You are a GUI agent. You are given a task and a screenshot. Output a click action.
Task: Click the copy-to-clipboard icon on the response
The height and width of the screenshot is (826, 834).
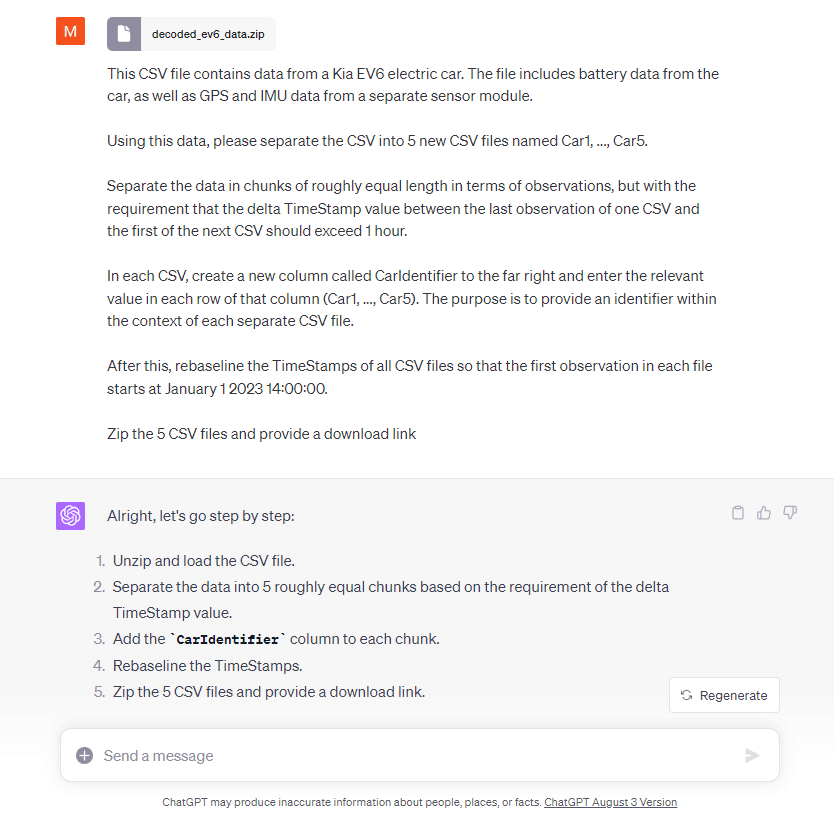click(x=738, y=513)
